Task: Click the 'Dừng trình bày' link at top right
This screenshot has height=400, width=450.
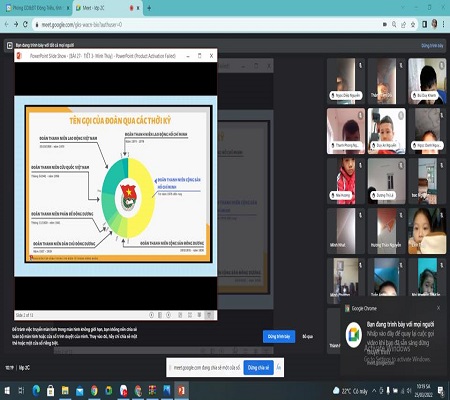Action: pos(432,46)
